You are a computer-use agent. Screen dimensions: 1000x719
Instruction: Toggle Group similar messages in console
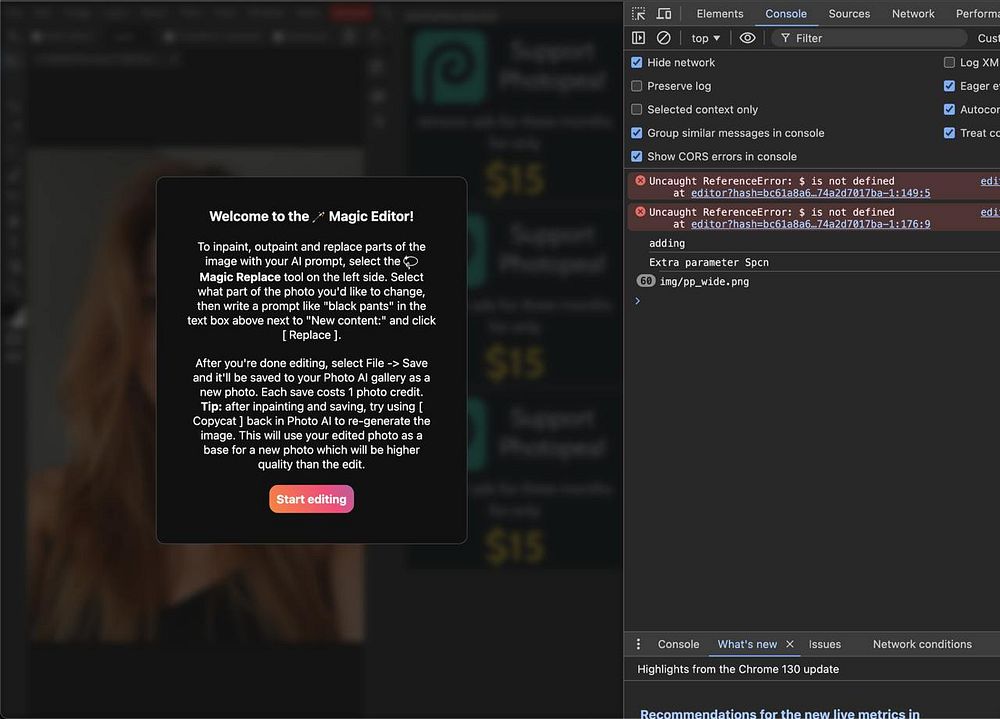coord(636,133)
